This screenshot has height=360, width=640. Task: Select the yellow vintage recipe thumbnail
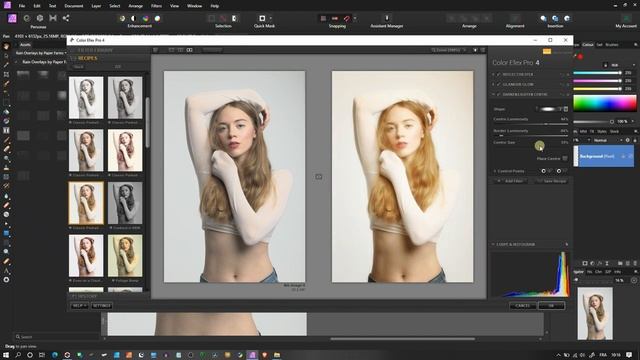point(125,256)
